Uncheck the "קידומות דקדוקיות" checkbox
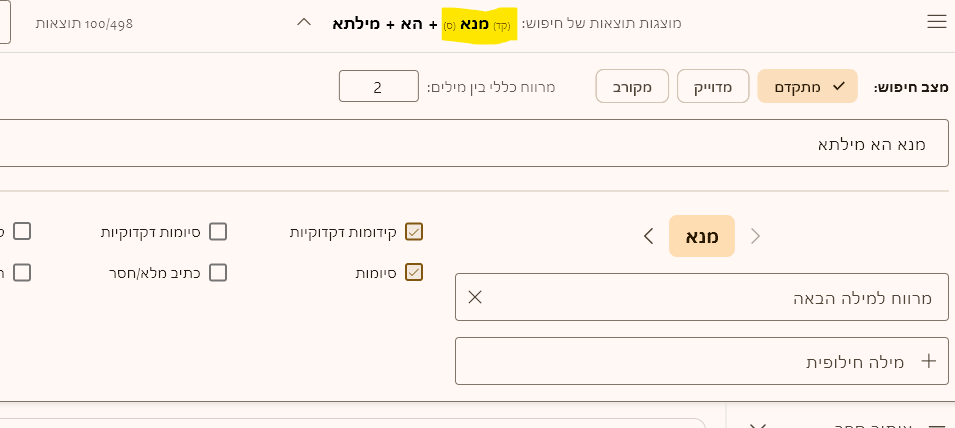955x428 pixels. pyautogui.click(x=414, y=232)
